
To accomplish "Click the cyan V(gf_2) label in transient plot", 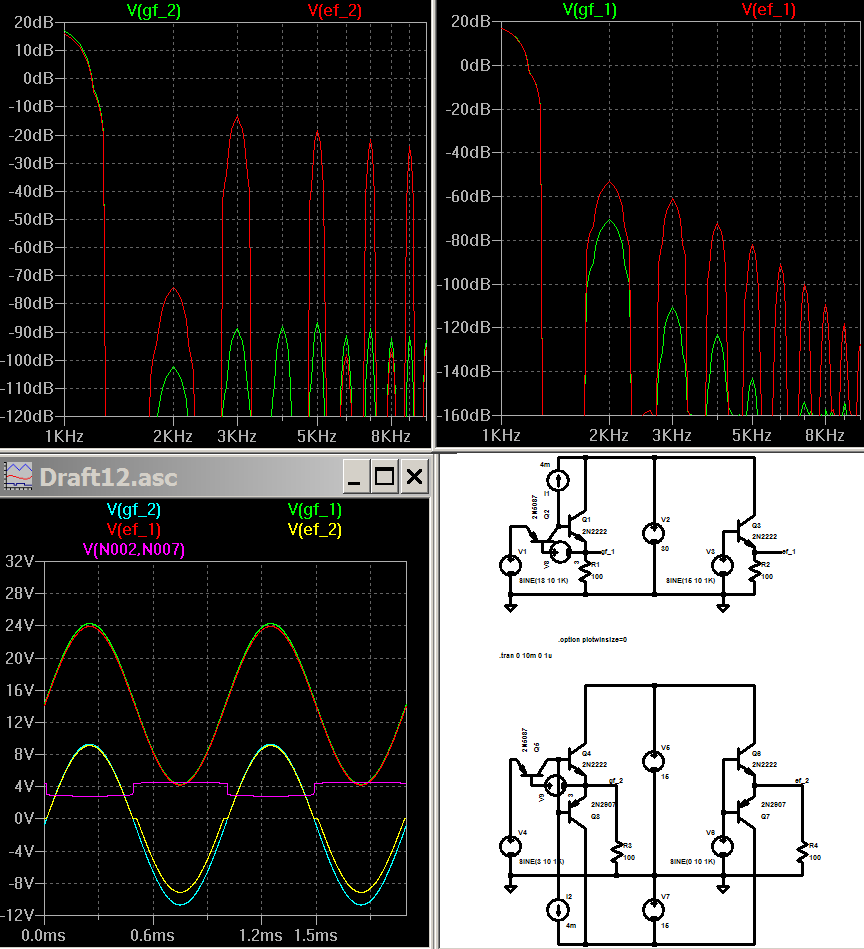I will (x=134, y=510).
